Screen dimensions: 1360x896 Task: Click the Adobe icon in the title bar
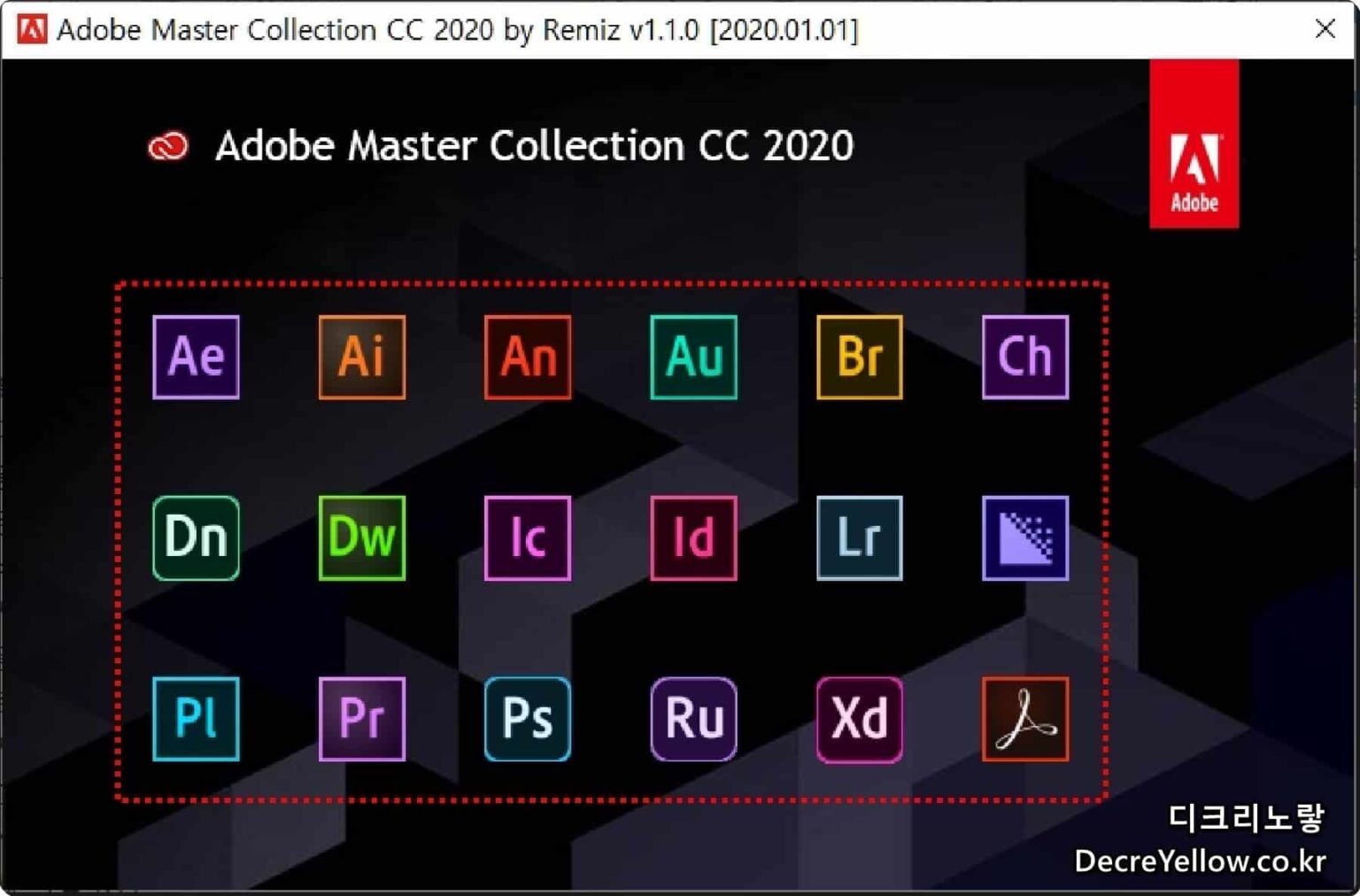click(32, 29)
